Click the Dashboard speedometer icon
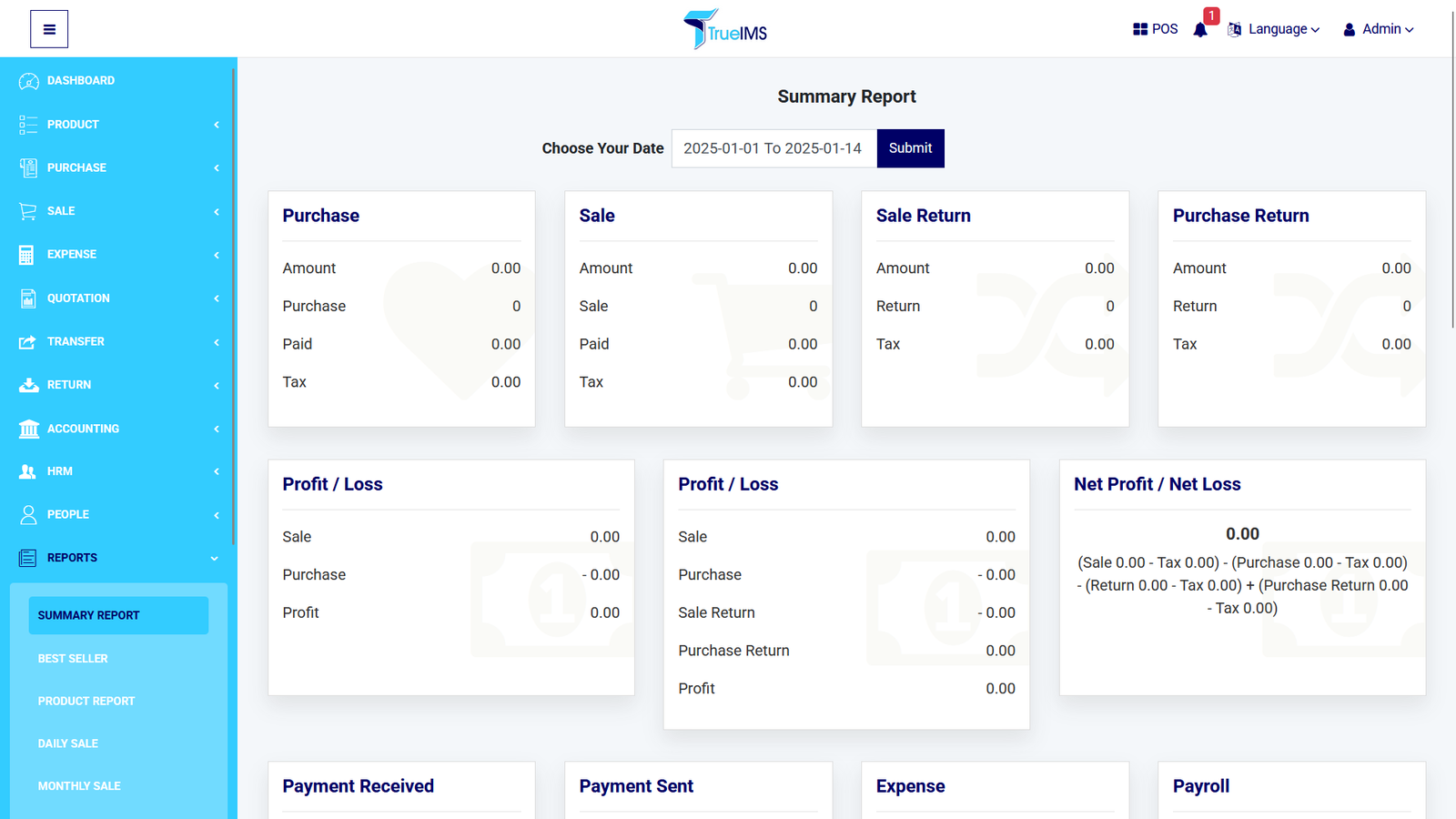 coord(28,81)
